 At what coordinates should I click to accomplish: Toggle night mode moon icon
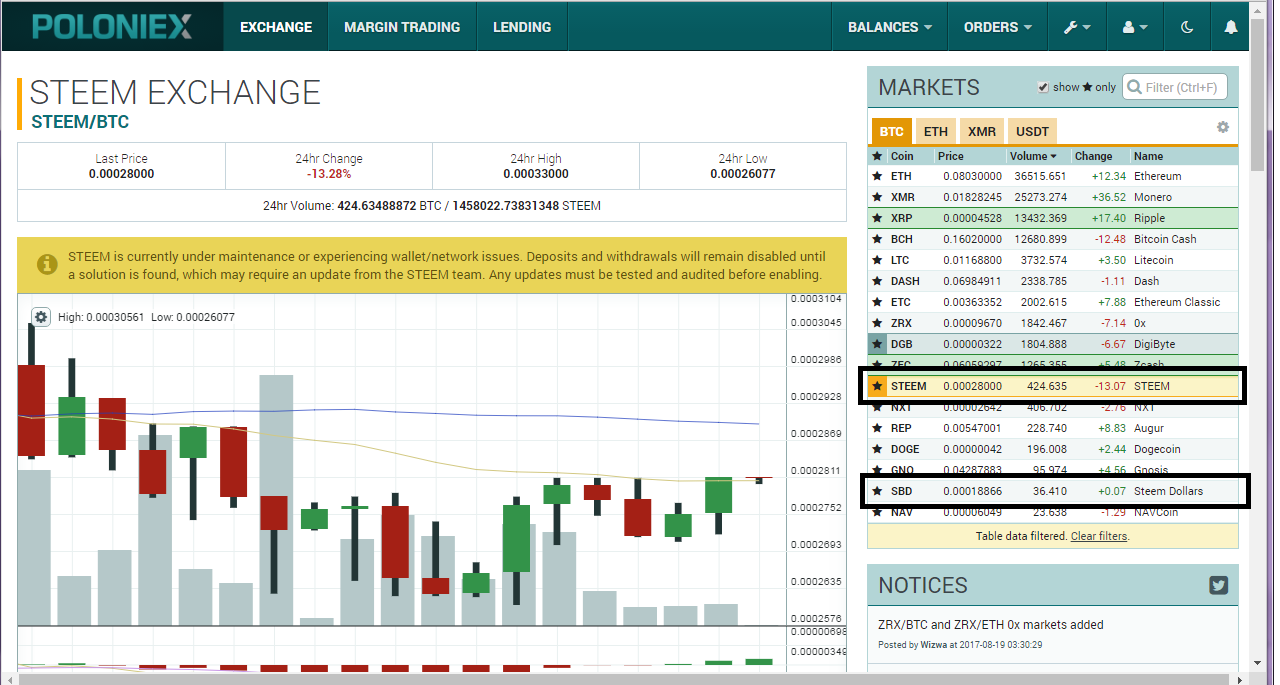pyautogui.click(x=1188, y=27)
